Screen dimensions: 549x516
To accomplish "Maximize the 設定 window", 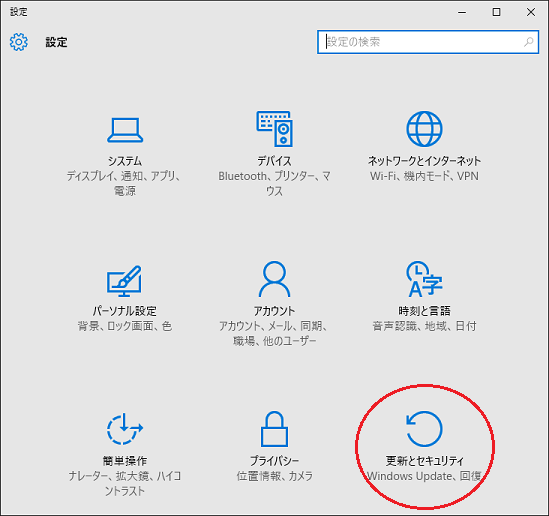I will [x=496, y=12].
